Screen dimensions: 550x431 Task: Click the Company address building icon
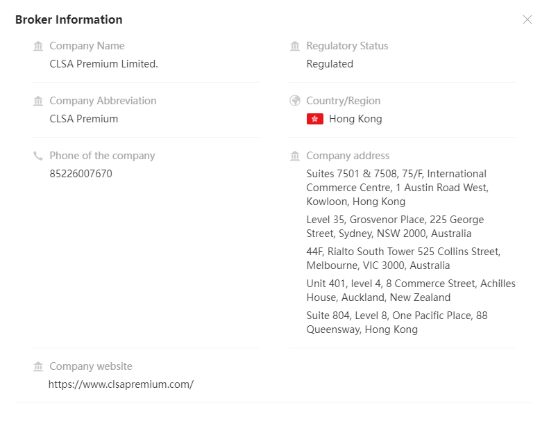pyautogui.click(x=295, y=156)
